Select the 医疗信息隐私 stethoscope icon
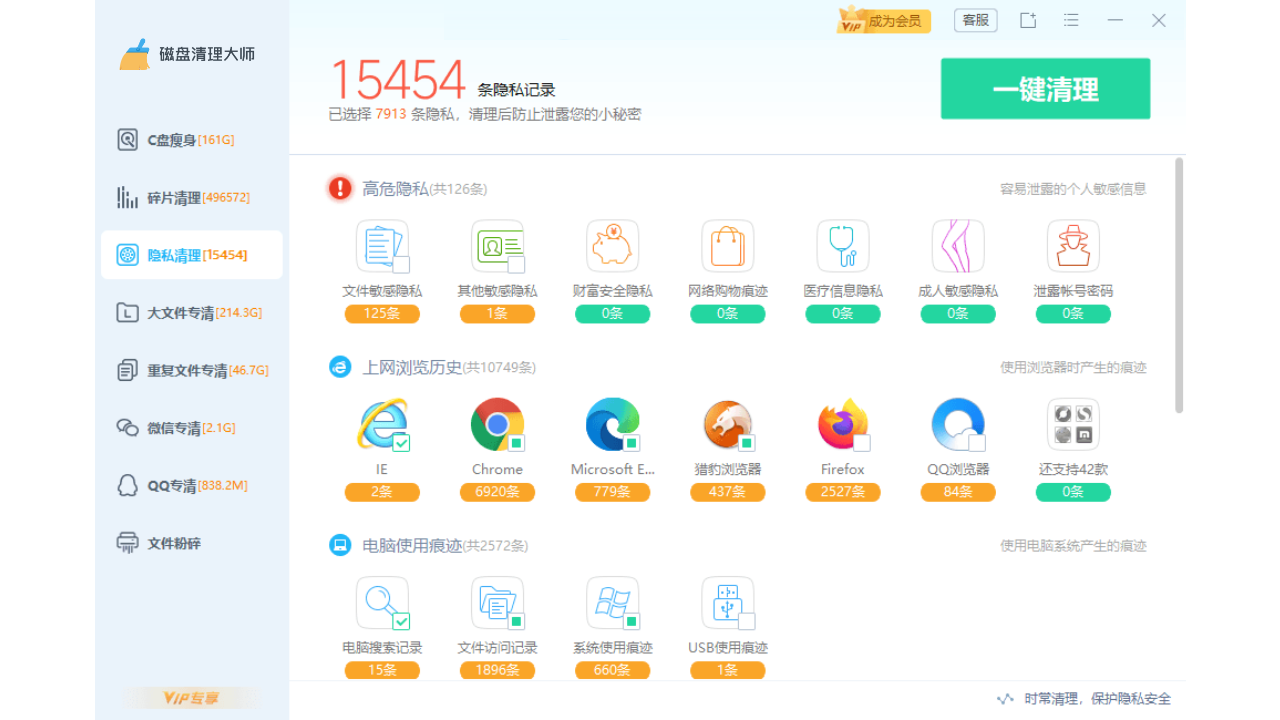The height and width of the screenshot is (720, 1280). click(842, 246)
